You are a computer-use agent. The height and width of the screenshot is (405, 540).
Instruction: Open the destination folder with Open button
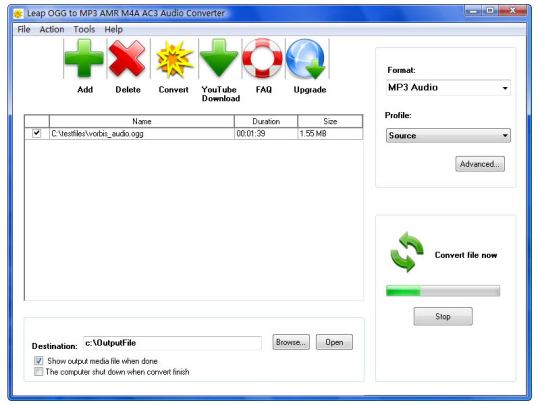coord(334,342)
